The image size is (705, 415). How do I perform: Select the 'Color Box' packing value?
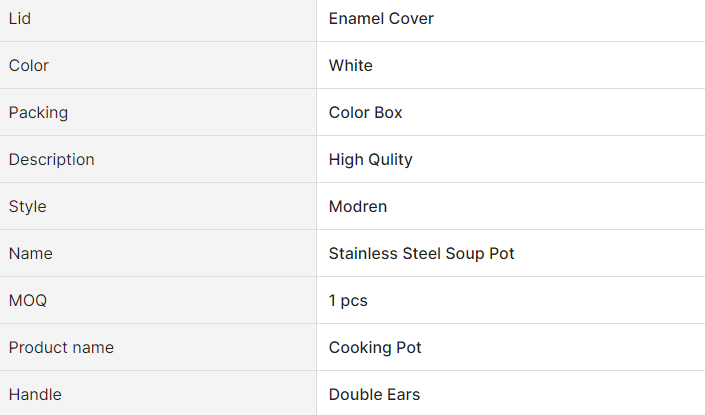pyautogui.click(x=366, y=112)
